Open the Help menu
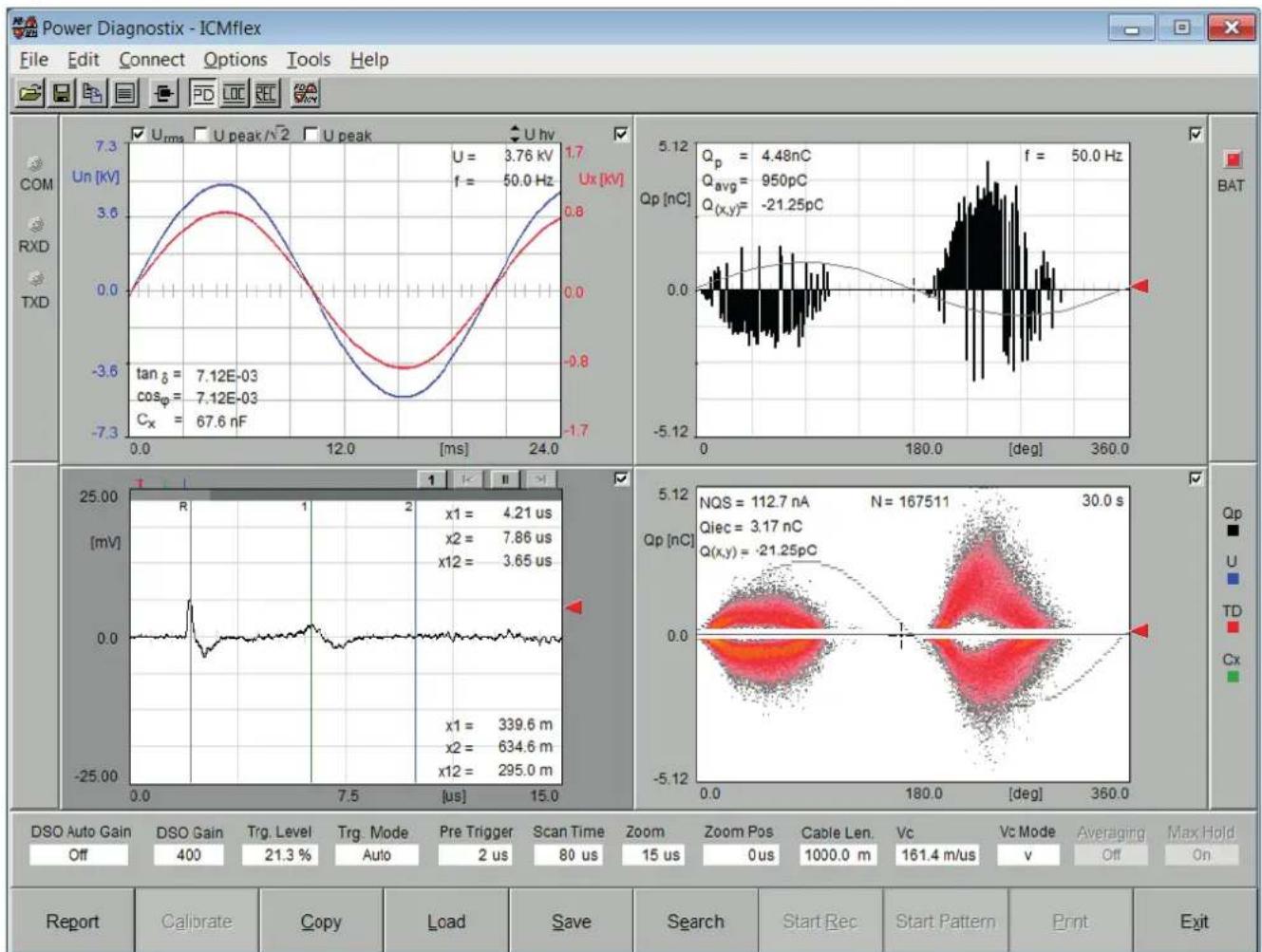The height and width of the screenshot is (952, 1262). click(x=369, y=59)
